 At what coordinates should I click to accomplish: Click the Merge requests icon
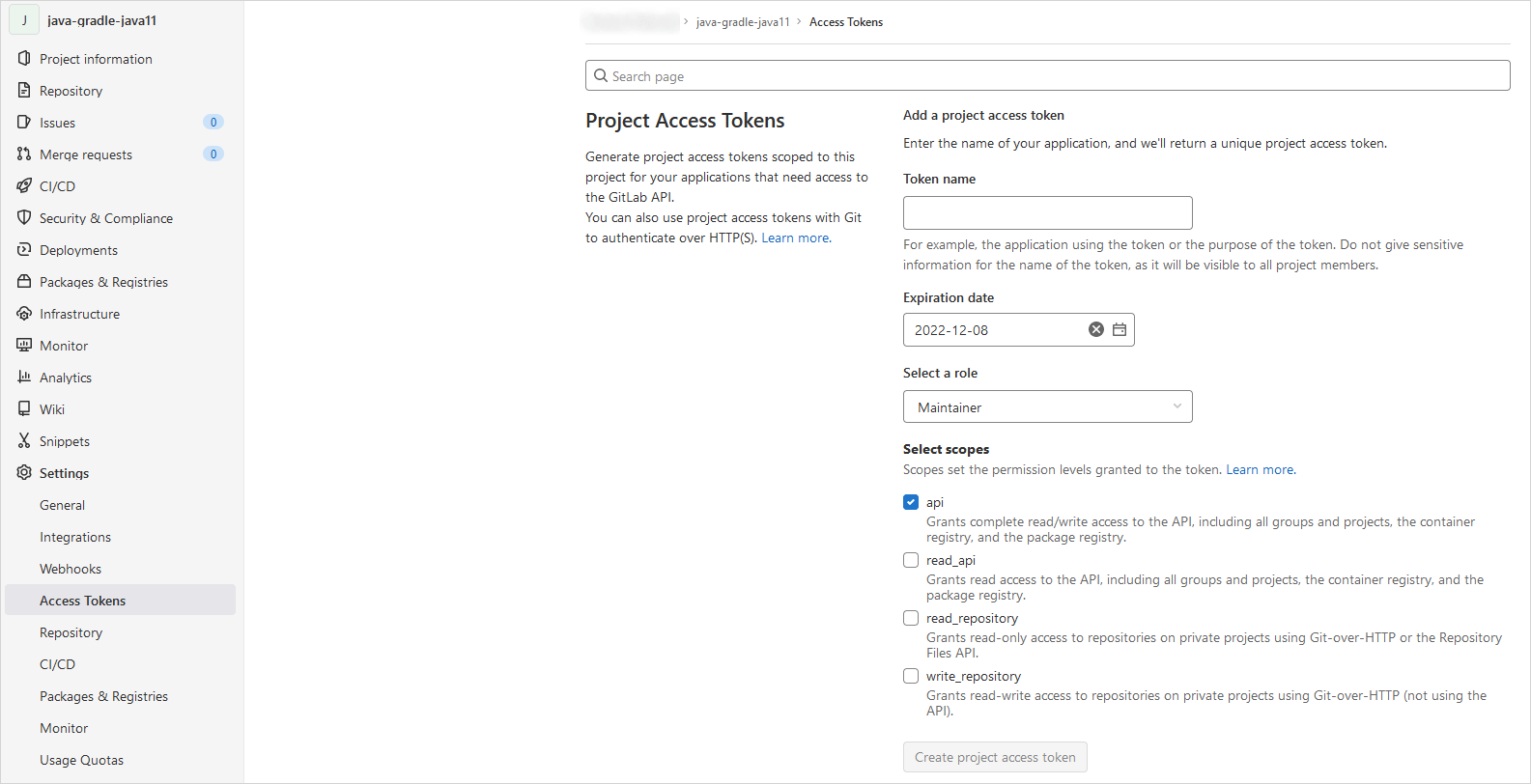tap(24, 154)
